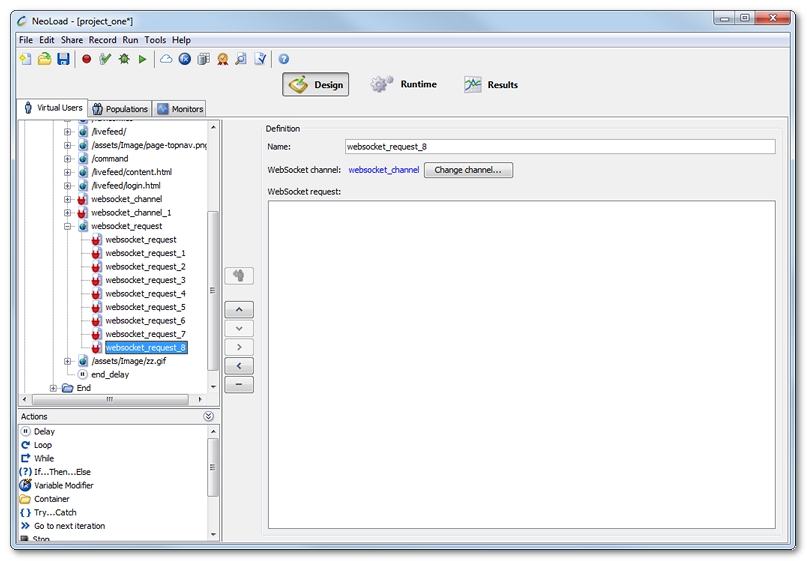Click the blue help question mark icon
807x561 pixels.
click(284, 60)
